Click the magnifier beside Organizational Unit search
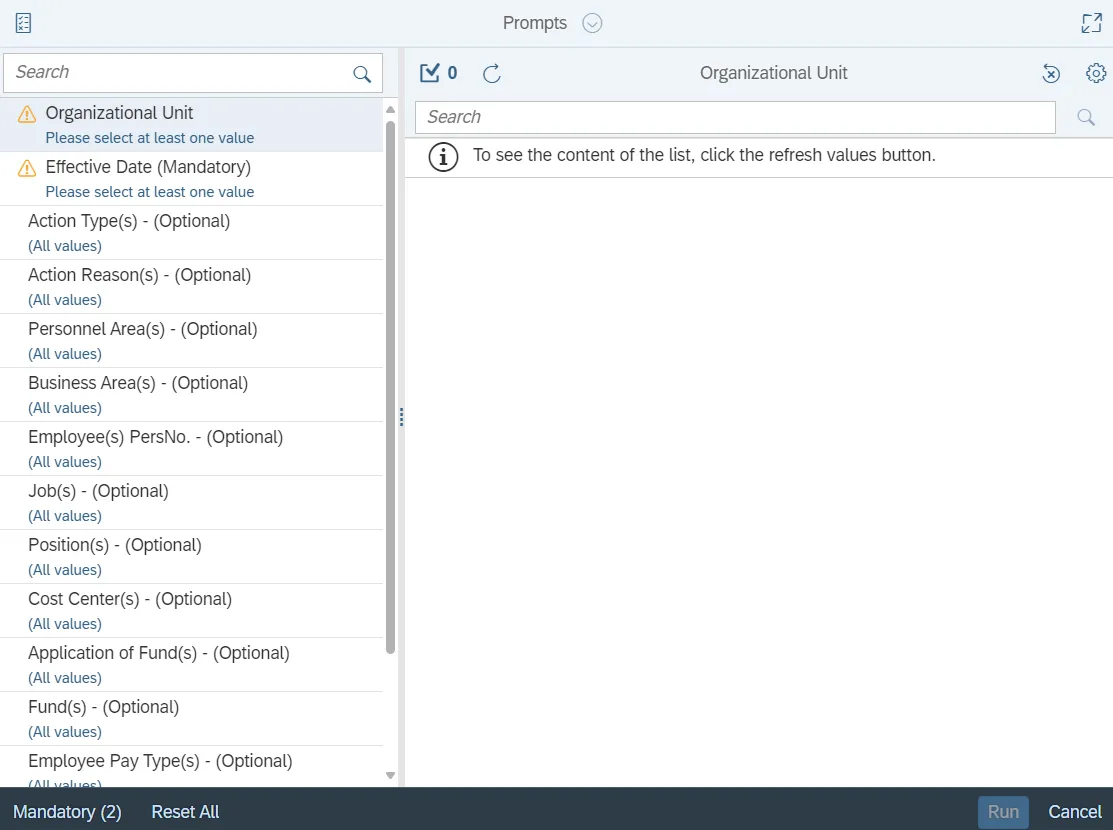This screenshot has height=830, width=1113. (1086, 117)
